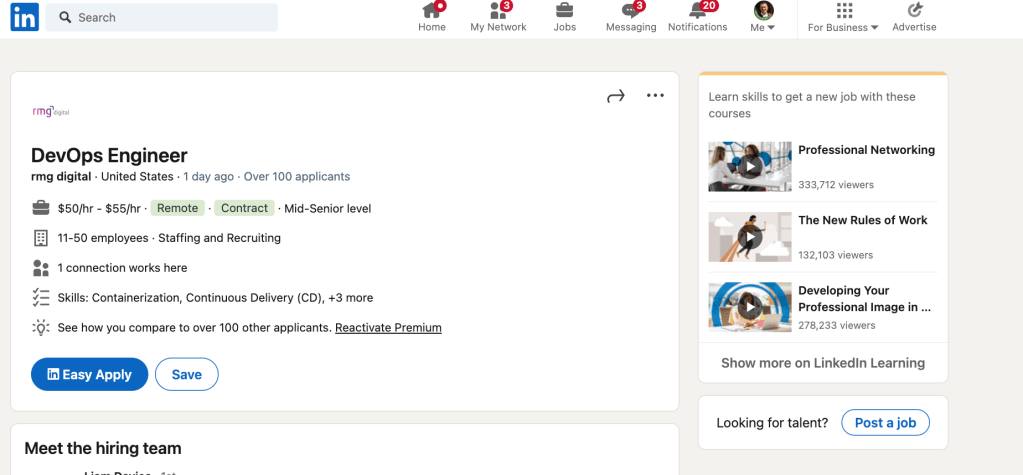Screen dimensions: 1023x475
Task: Click the '278,233 viewers' count
Action: [836, 325]
